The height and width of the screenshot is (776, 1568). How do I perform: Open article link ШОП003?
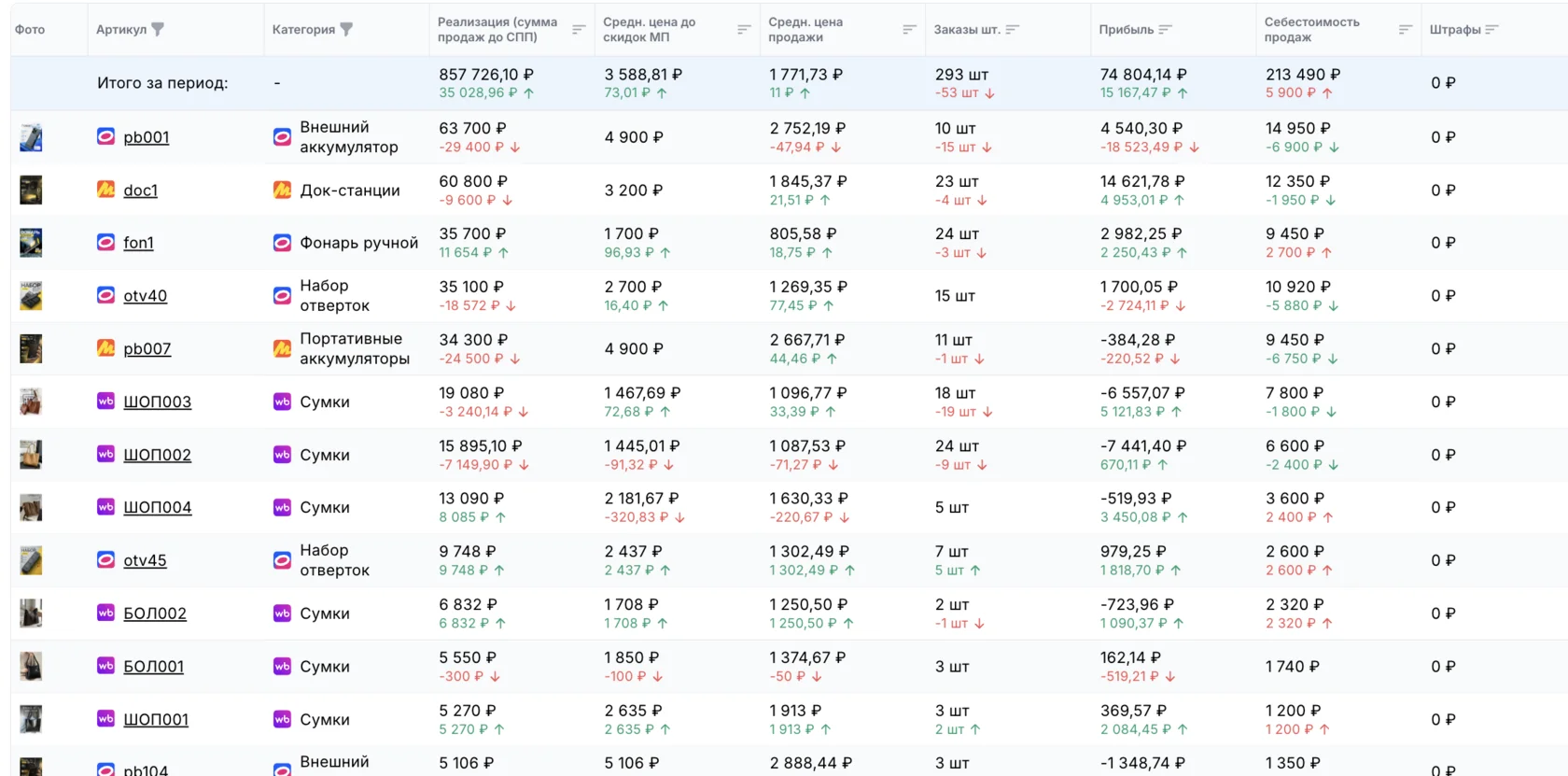pos(157,402)
